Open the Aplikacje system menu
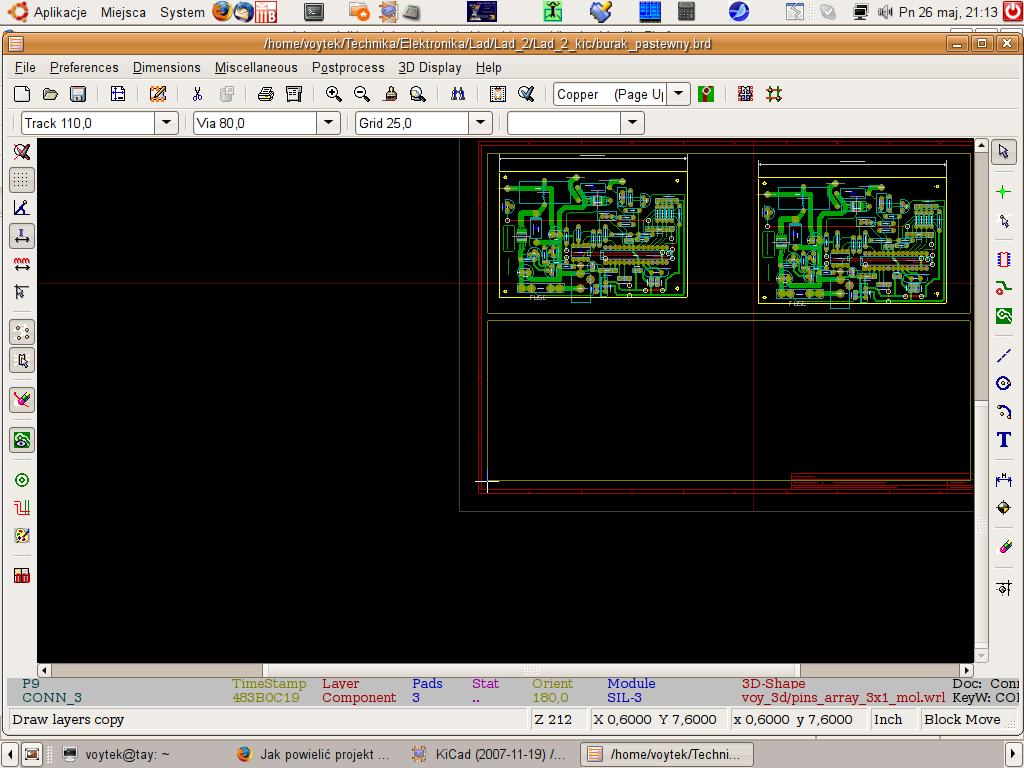Viewport: 1024px width, 768px height. pyautogui.click(x=48, y=12)
